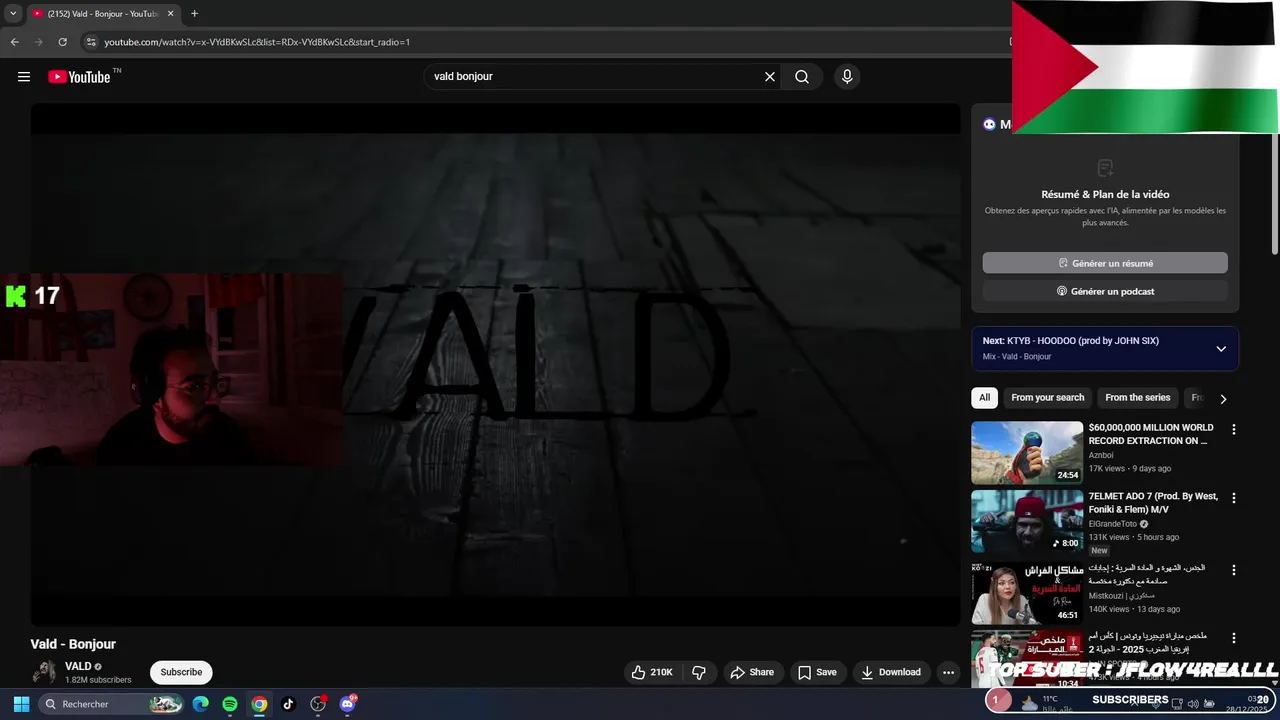Download the video
Screen dimensions: 1280x720
(x=891, y=672)
